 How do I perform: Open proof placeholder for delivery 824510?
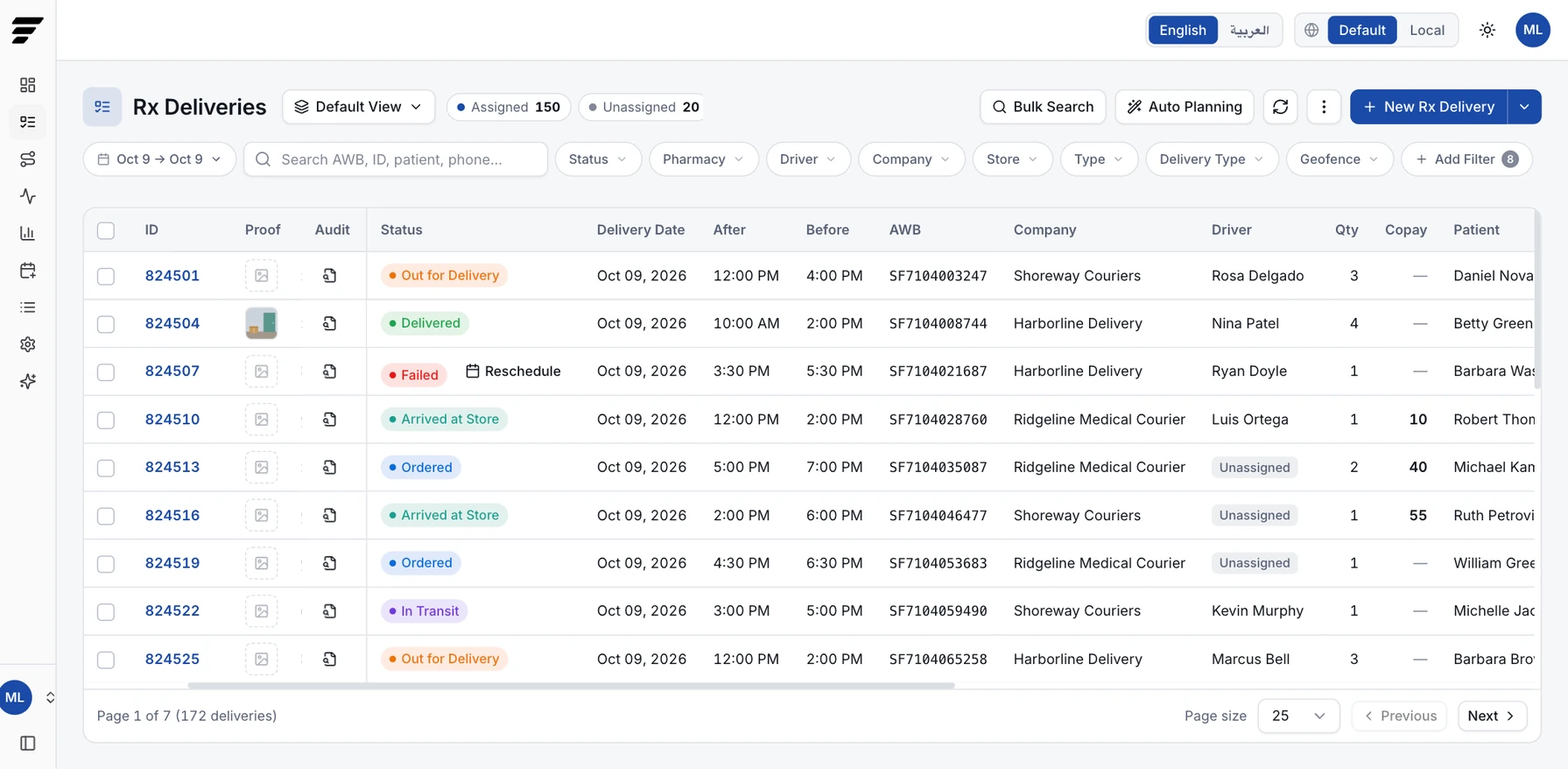pos(262,420)
